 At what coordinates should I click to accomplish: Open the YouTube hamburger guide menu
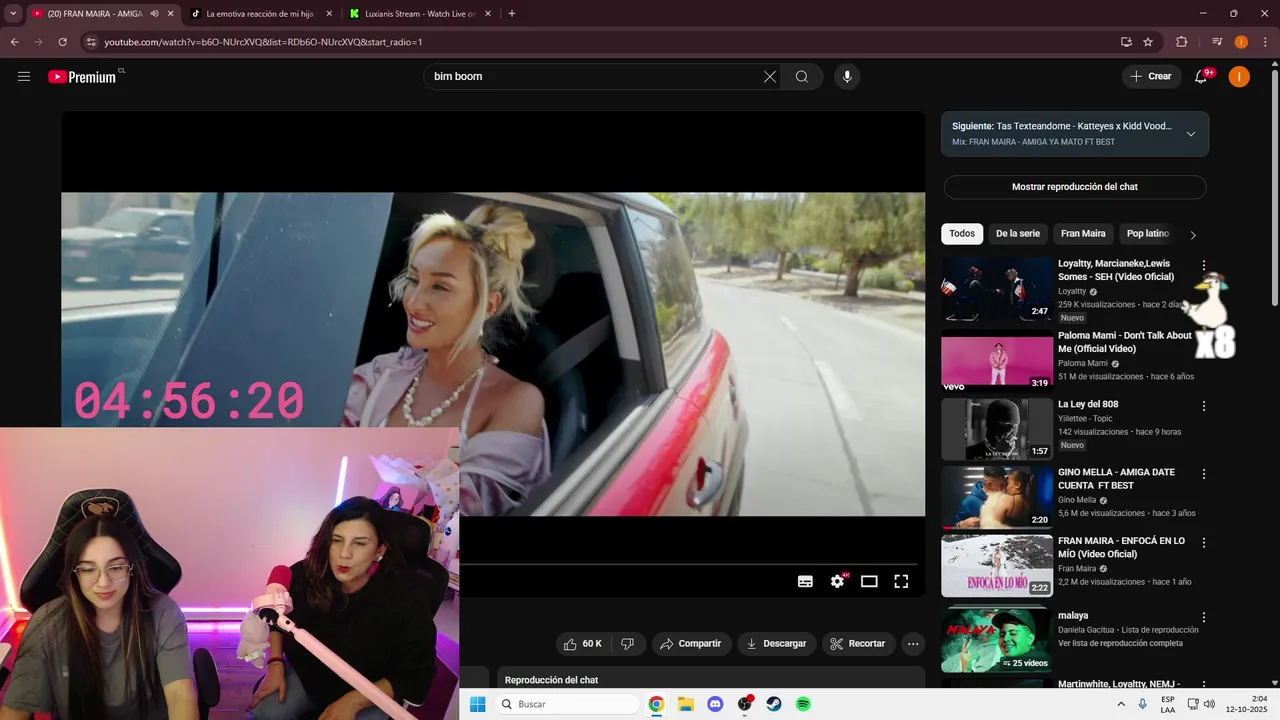[x=24, y=76]
